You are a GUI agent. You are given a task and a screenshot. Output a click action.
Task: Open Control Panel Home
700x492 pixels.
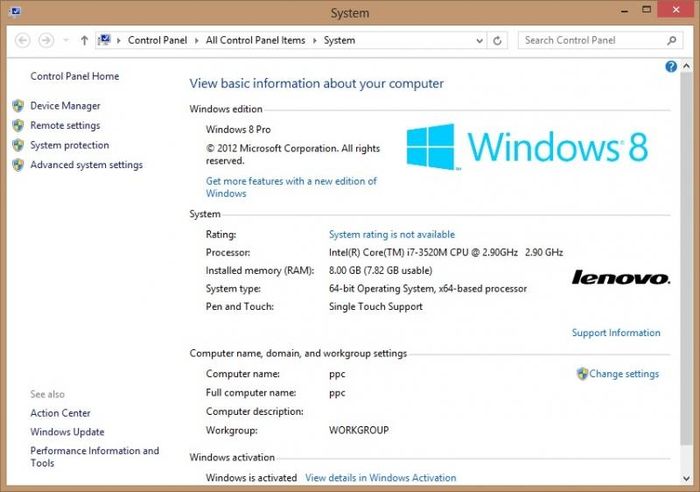75,76
